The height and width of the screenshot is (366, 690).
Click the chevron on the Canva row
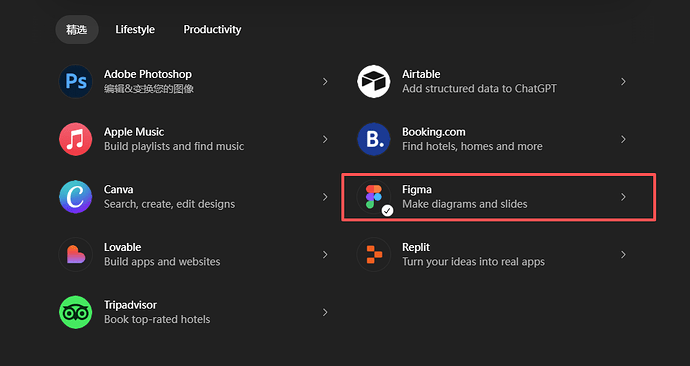click(325, 197)
